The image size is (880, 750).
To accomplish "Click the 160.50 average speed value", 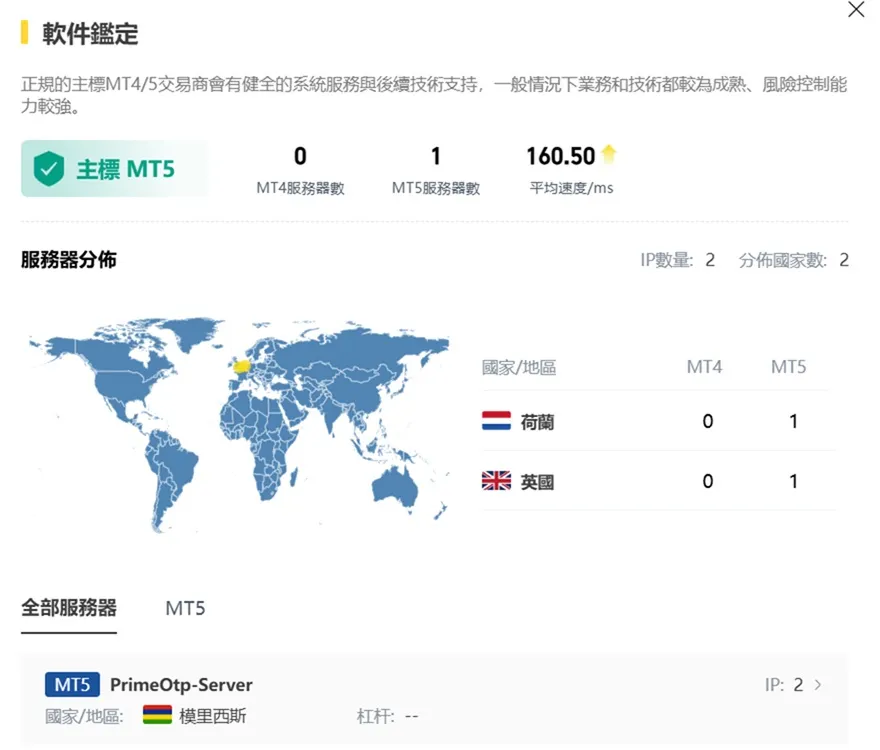I will click(x=560, y=156).
